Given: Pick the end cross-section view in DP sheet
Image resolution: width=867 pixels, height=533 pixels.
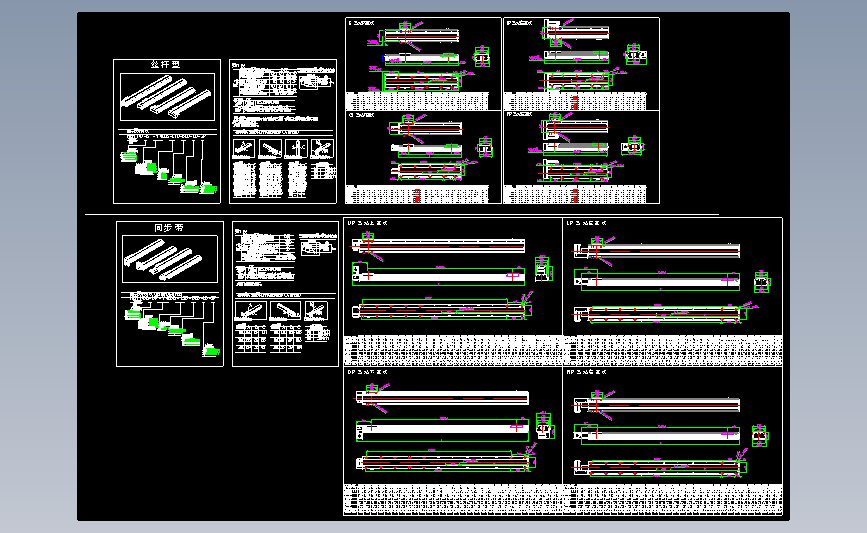Looking at the screenshot, I should [545, 426].
